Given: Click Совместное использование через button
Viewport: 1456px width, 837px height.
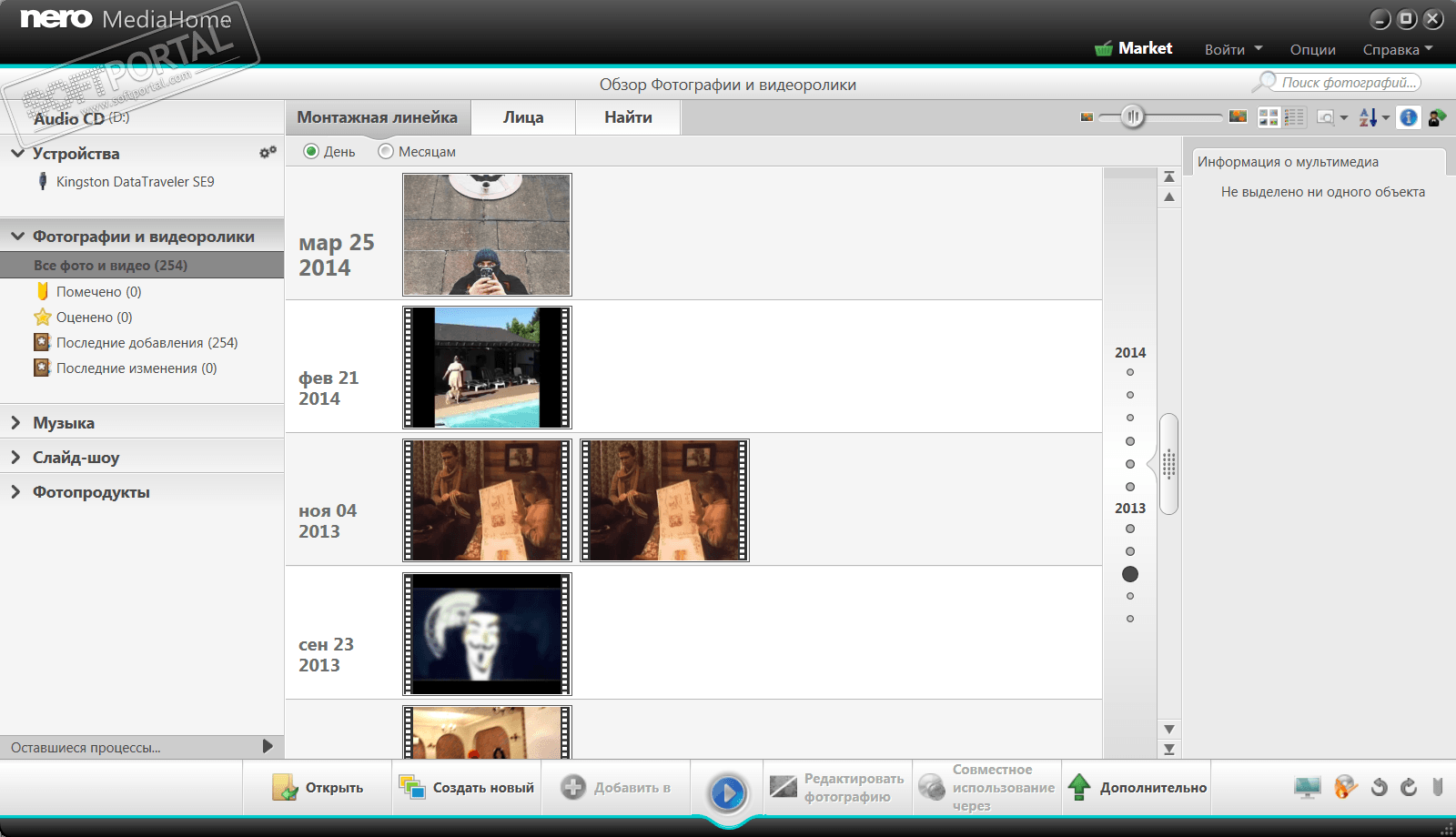Looking at the screenshot, I should (987, 788).
